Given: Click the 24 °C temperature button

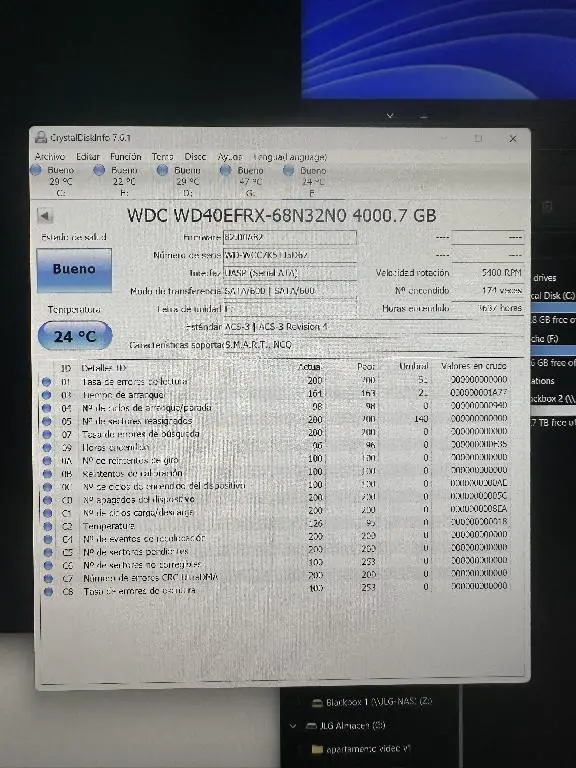Looking at the screenshot, I should 75,336.
